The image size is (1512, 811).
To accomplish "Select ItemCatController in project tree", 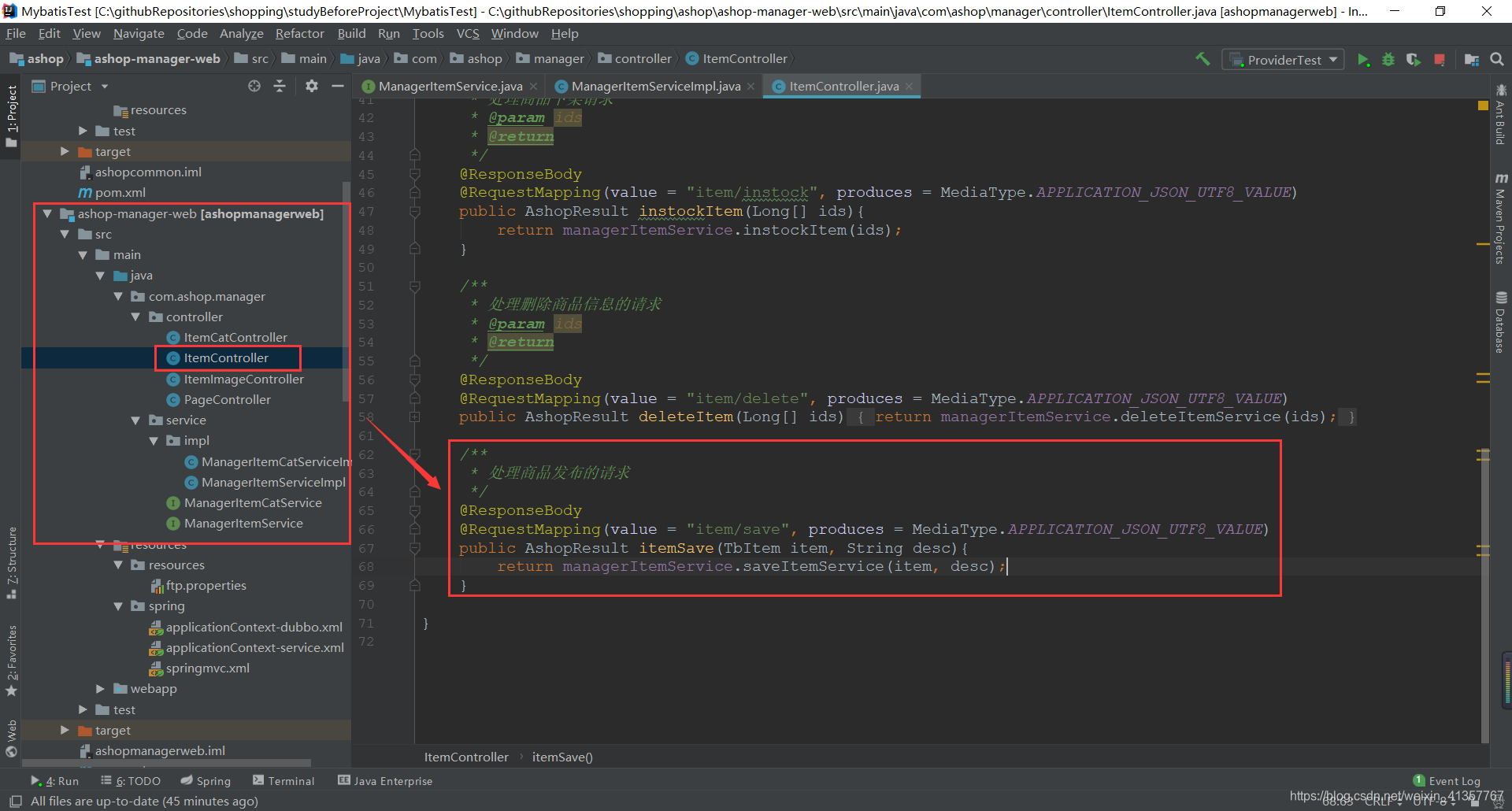I will point(235,338).
